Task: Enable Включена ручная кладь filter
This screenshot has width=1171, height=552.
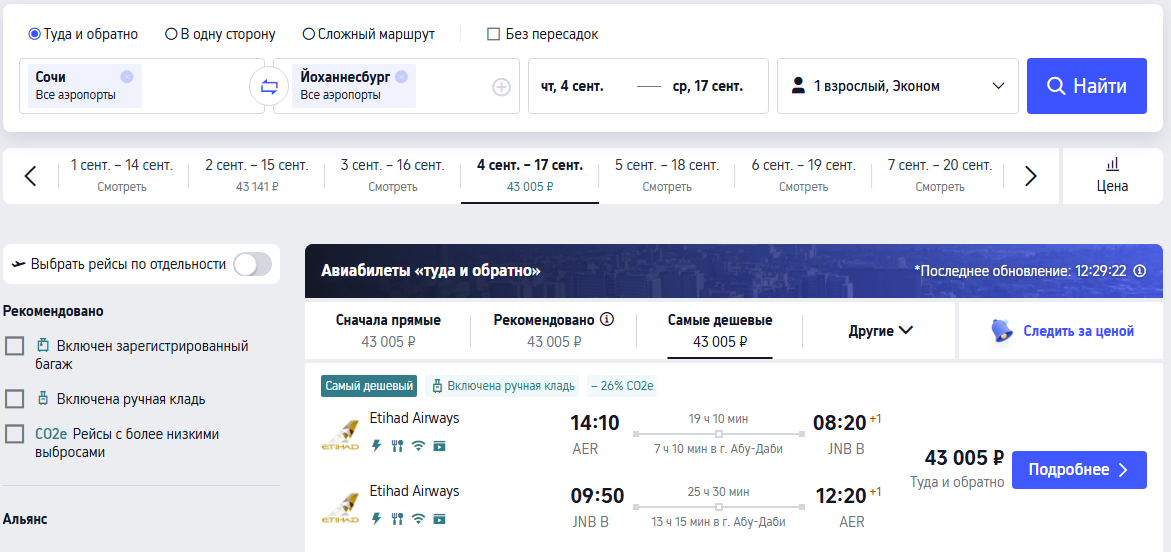Action: tap(15, 399)
